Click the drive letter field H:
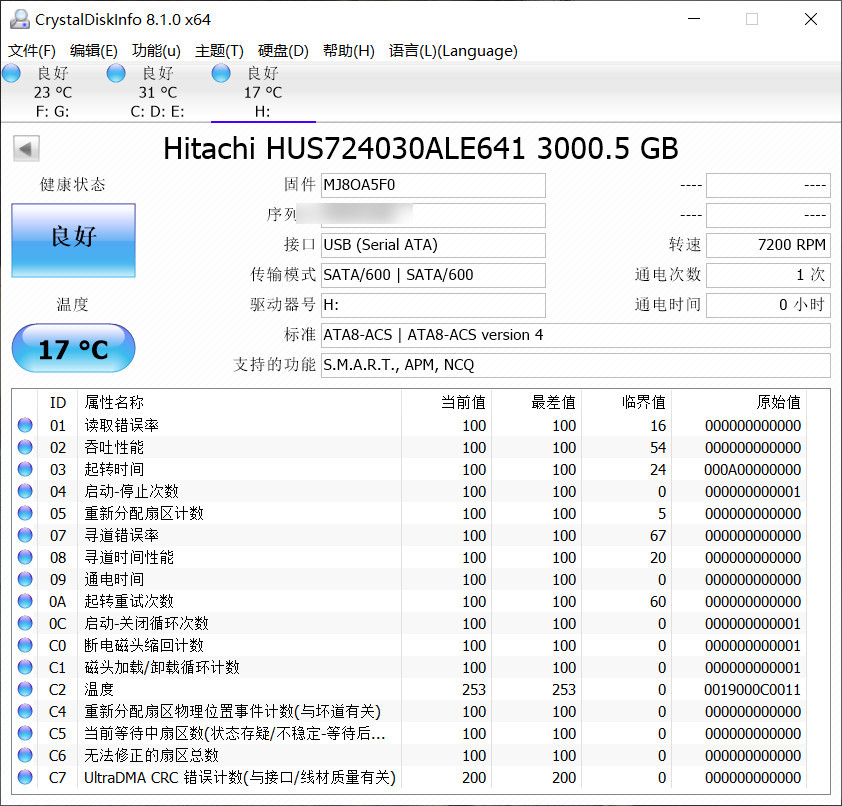The height and width of the screenshot is (806, 842). click(433, 306)
